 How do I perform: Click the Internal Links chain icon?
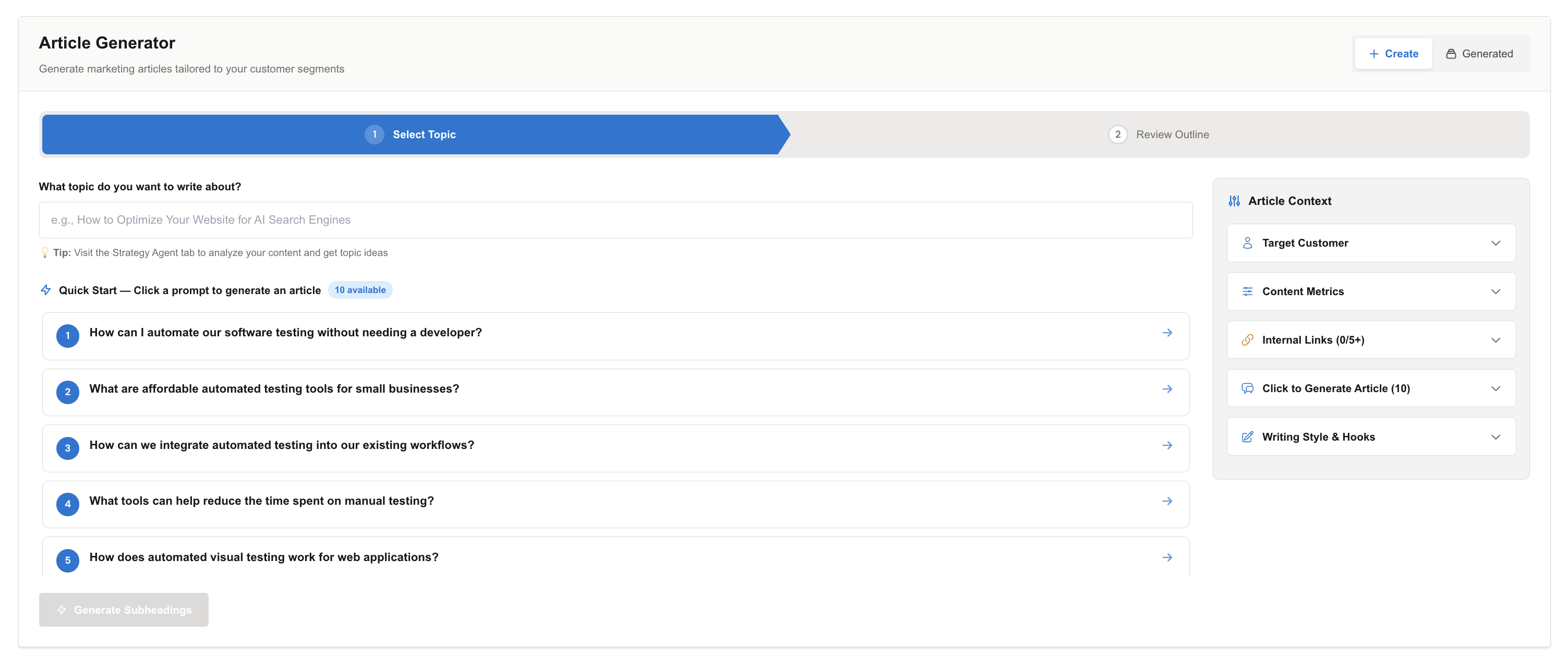(x=1247, y=340)
